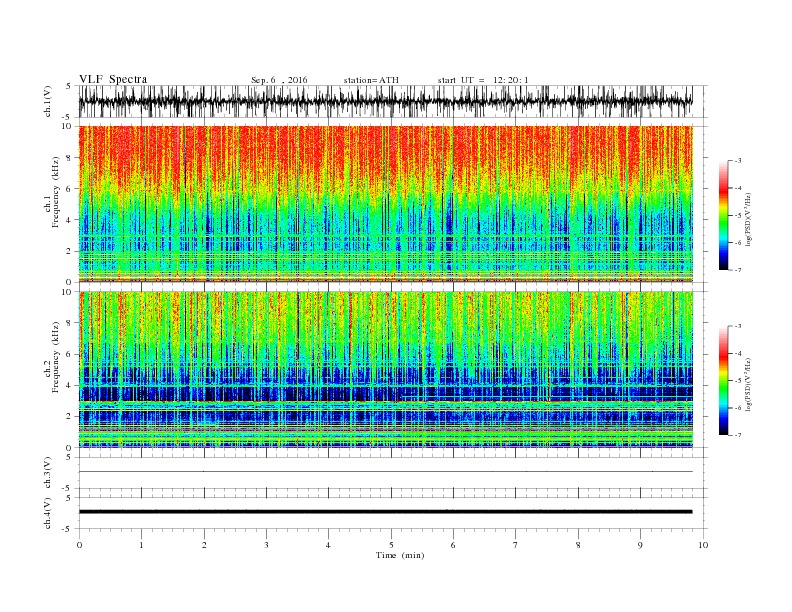
Task: Click inside the ch.2 spectrogram panel
Action: tap(385, 369)
